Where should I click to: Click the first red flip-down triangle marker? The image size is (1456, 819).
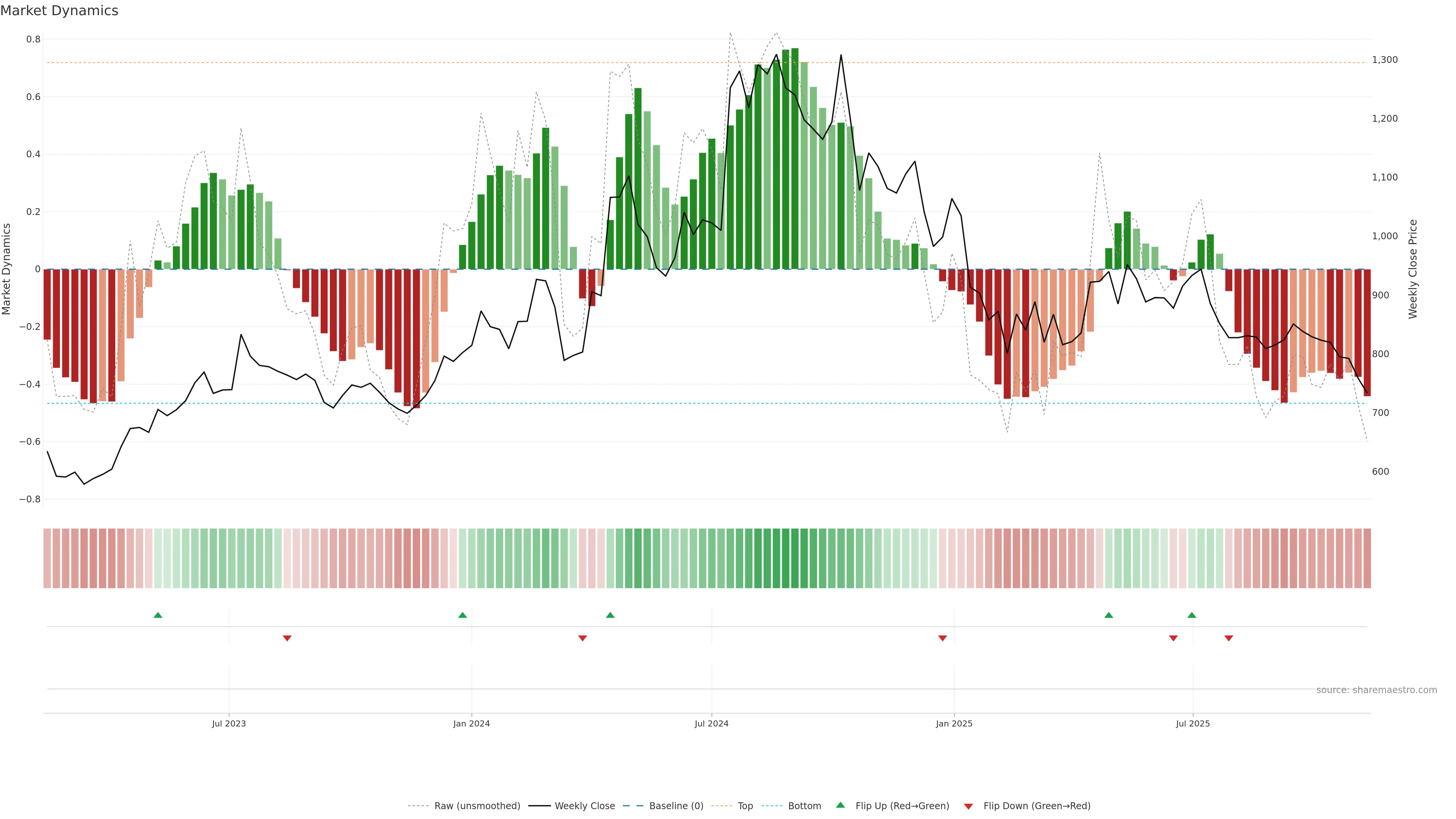click(x=287, y=638)
